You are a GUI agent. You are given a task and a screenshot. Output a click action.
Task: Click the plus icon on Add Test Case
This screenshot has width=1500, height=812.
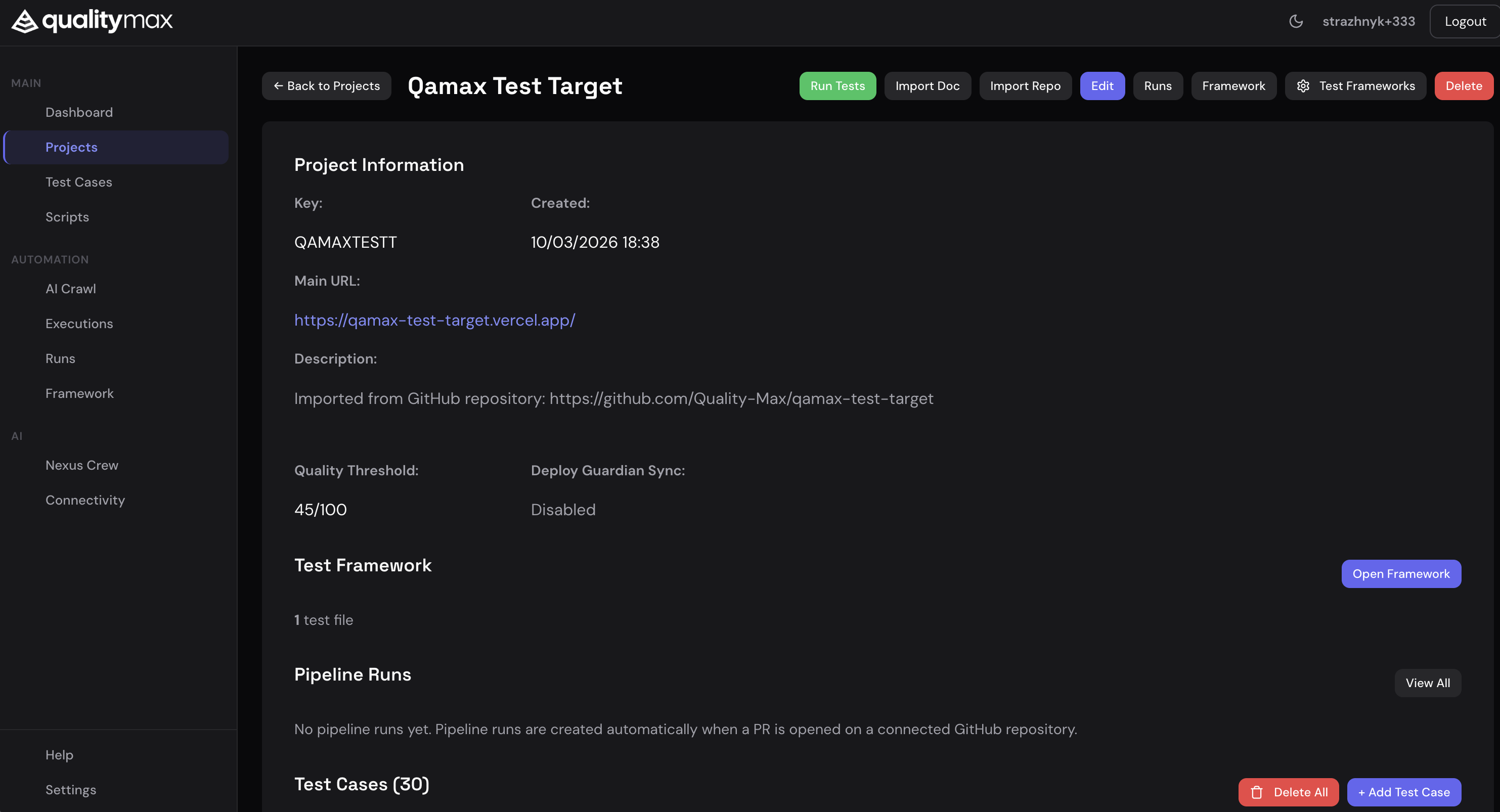pyautogui.click(x=1362, y=792)
